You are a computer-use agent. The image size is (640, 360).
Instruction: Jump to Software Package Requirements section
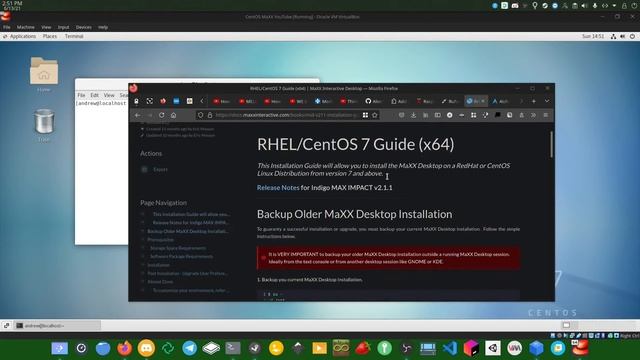(x=181, y=256)
